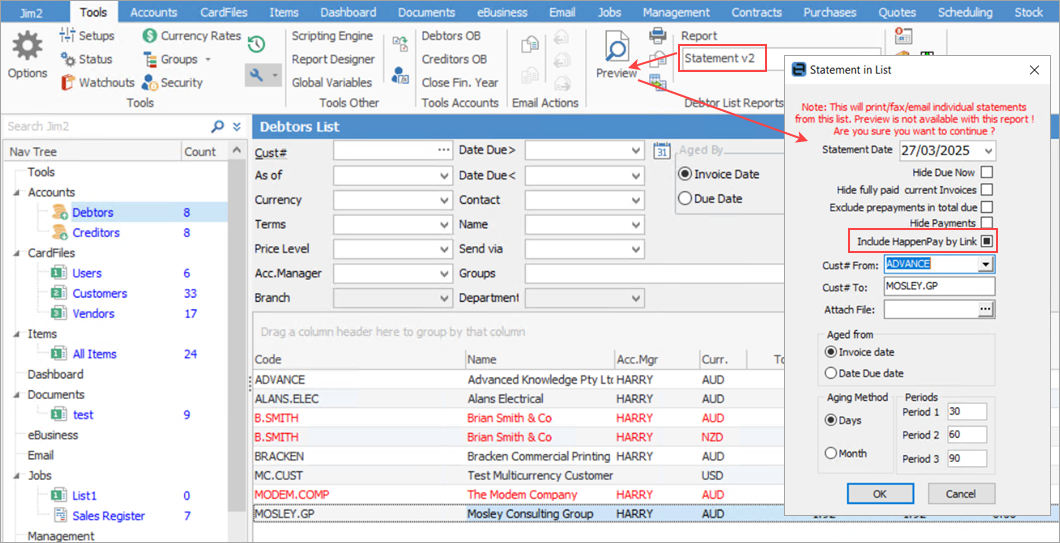
Task: Open the Purchases ribbon tab
Action: pyautogui.click(x=829, y=13)
